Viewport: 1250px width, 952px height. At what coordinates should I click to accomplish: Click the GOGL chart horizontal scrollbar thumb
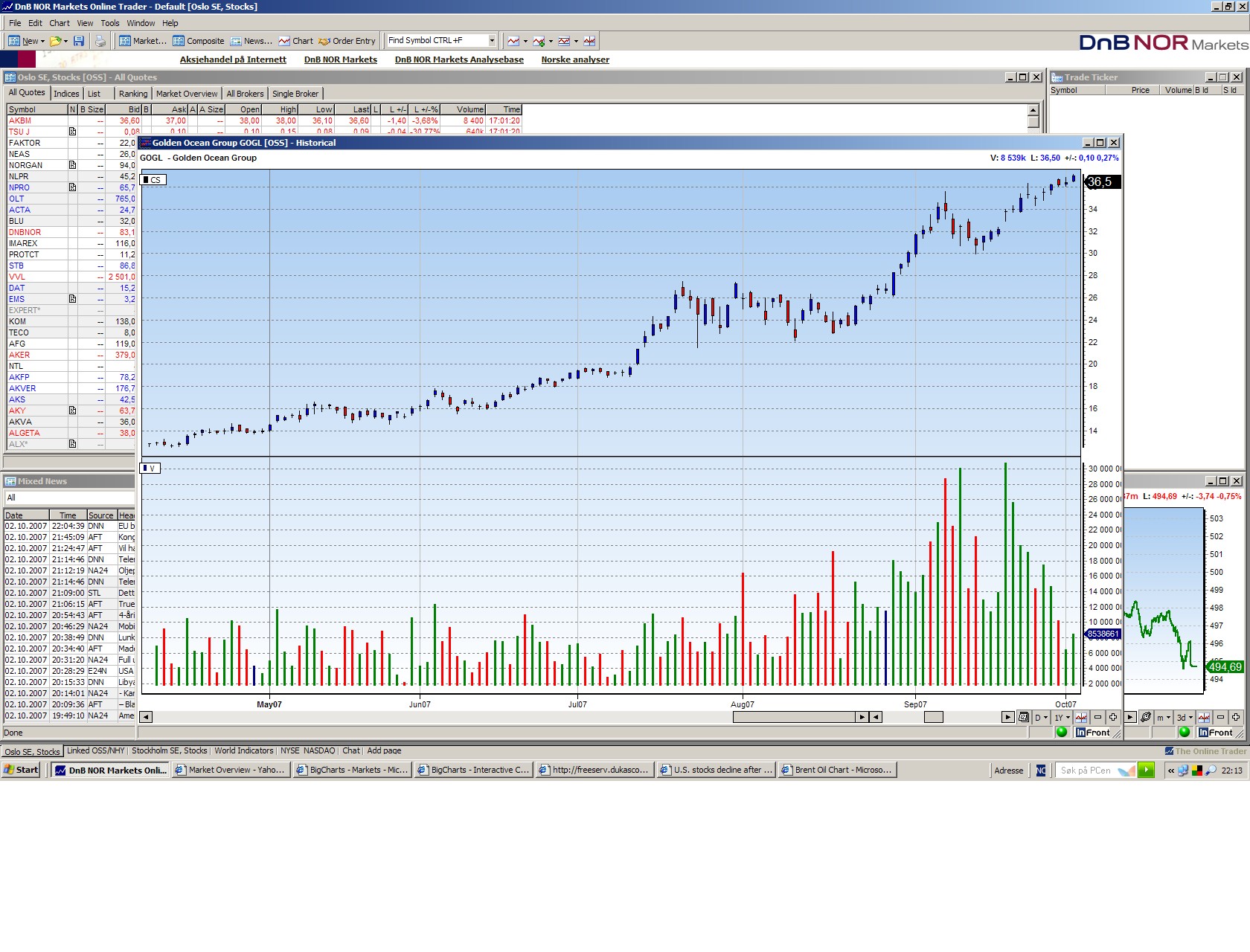point(794,717)
